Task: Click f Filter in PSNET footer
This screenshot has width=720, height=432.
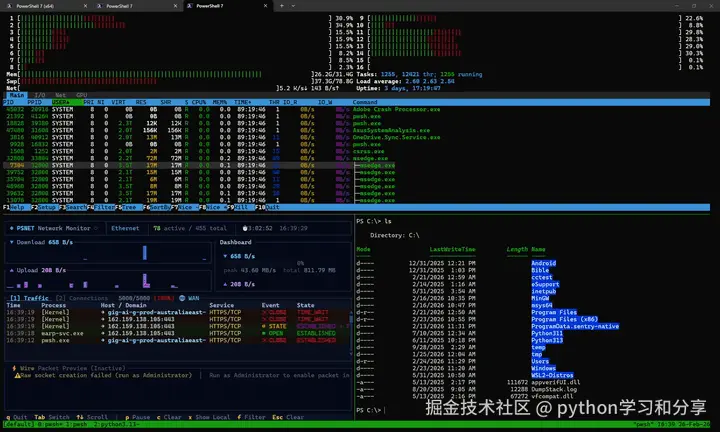Action: click(251, 417)
